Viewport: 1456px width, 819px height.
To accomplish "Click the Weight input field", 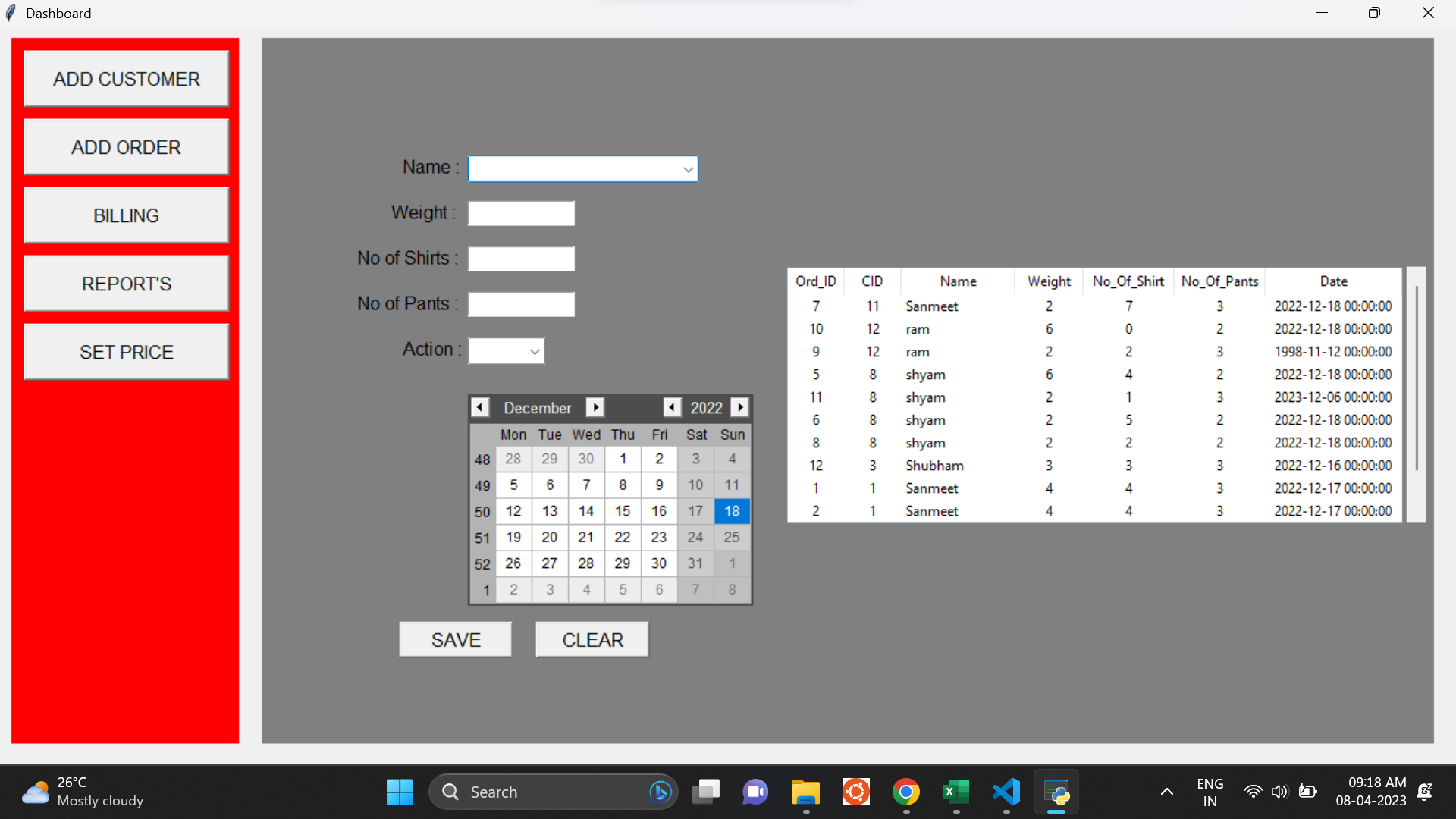I will coord(521,214).
